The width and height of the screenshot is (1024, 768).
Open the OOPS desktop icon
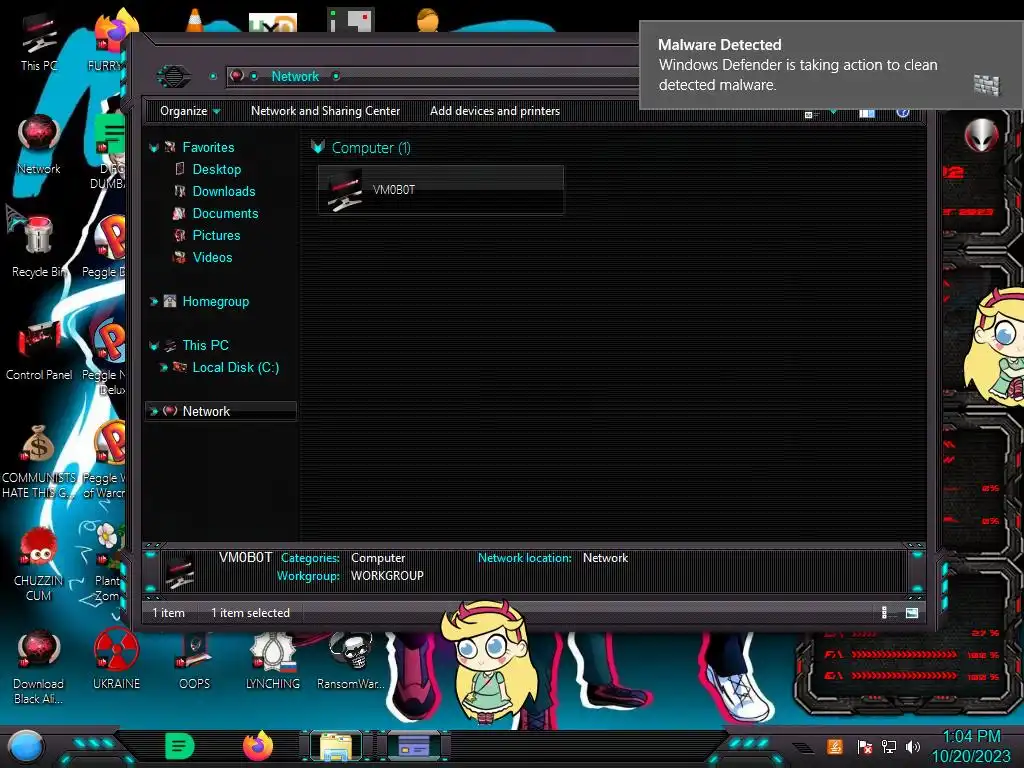195,658
